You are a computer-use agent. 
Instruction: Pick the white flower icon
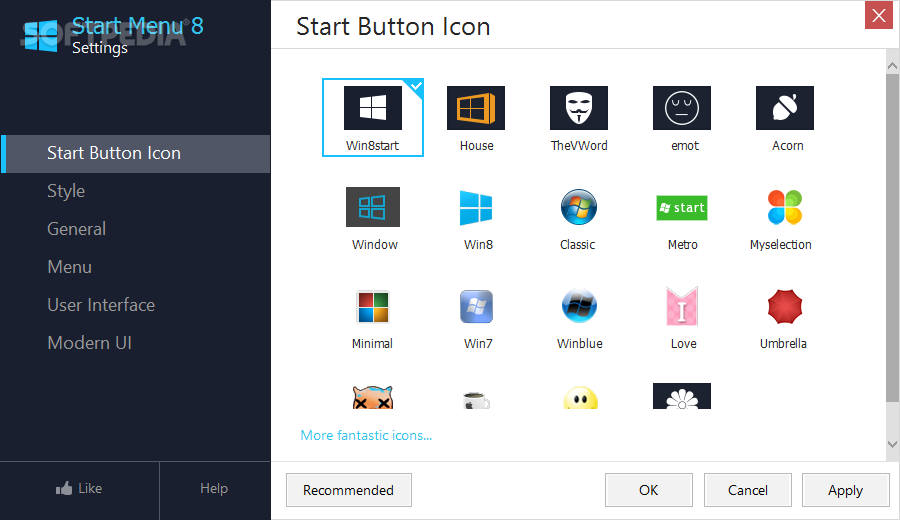point(682,396)
